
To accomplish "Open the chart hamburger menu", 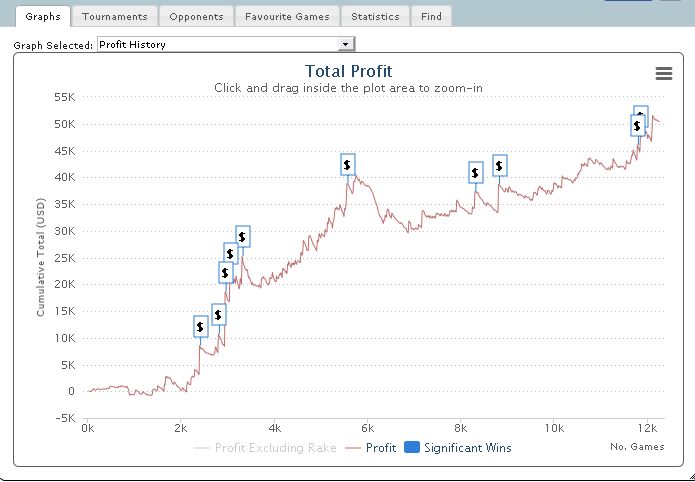I will click(663, 73).
